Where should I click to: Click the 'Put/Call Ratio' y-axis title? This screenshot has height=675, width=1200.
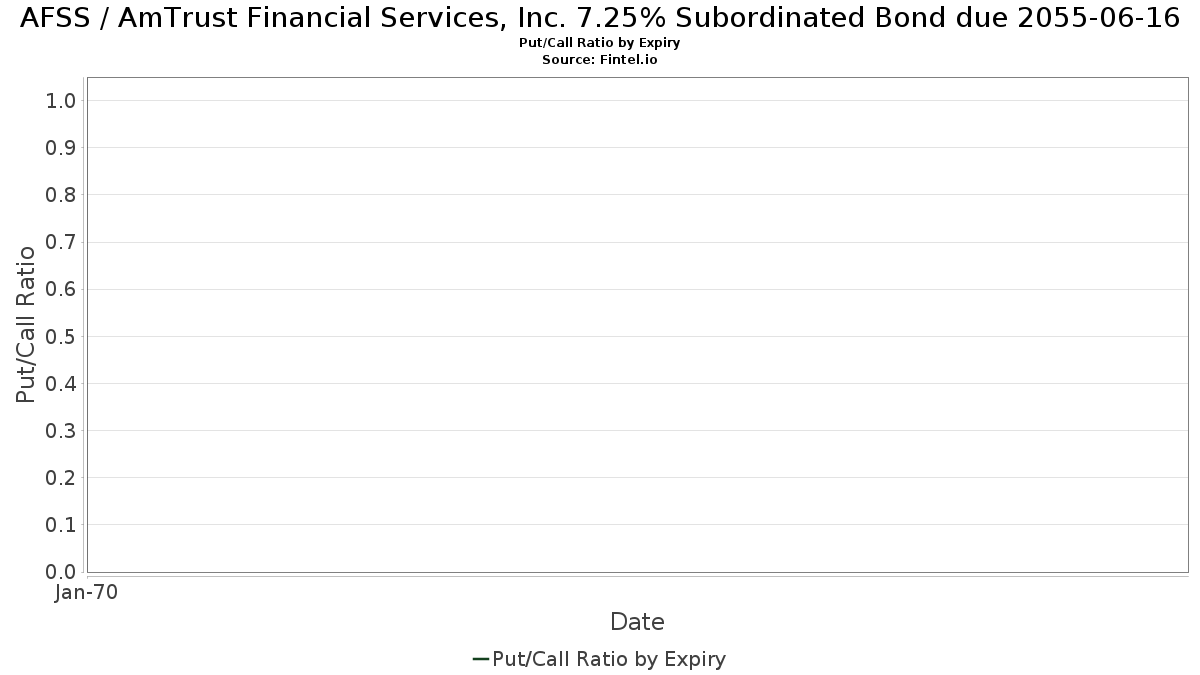tap(26, 324)
